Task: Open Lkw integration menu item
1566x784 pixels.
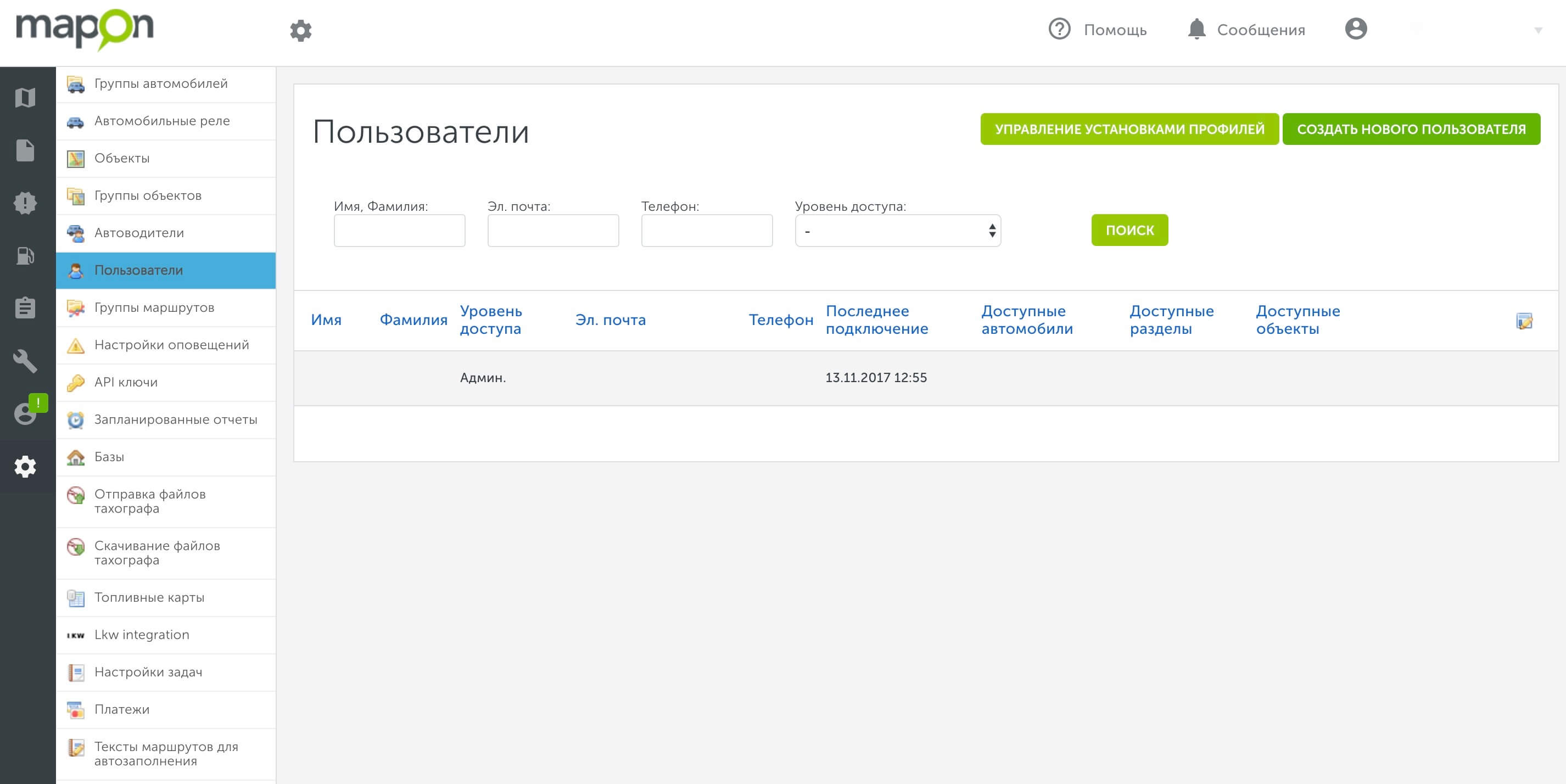Action: (166, 635)
